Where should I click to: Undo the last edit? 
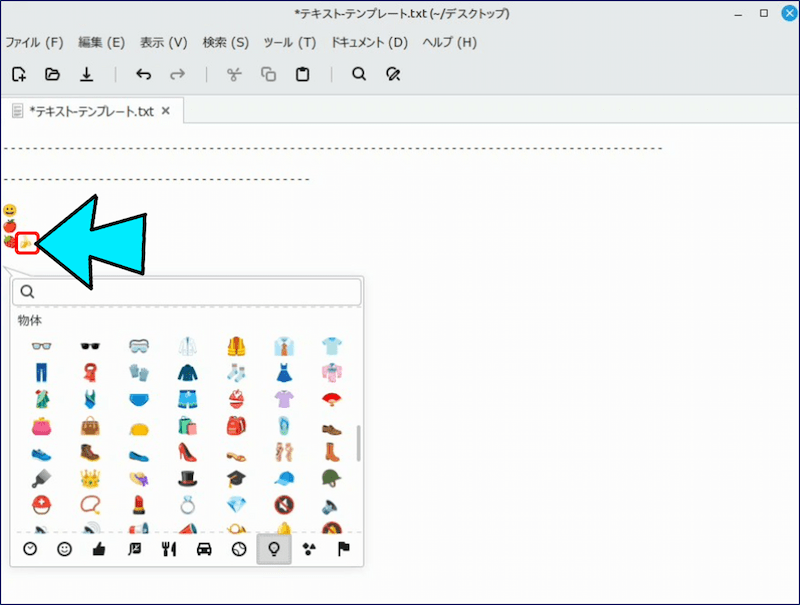[143, 74]
